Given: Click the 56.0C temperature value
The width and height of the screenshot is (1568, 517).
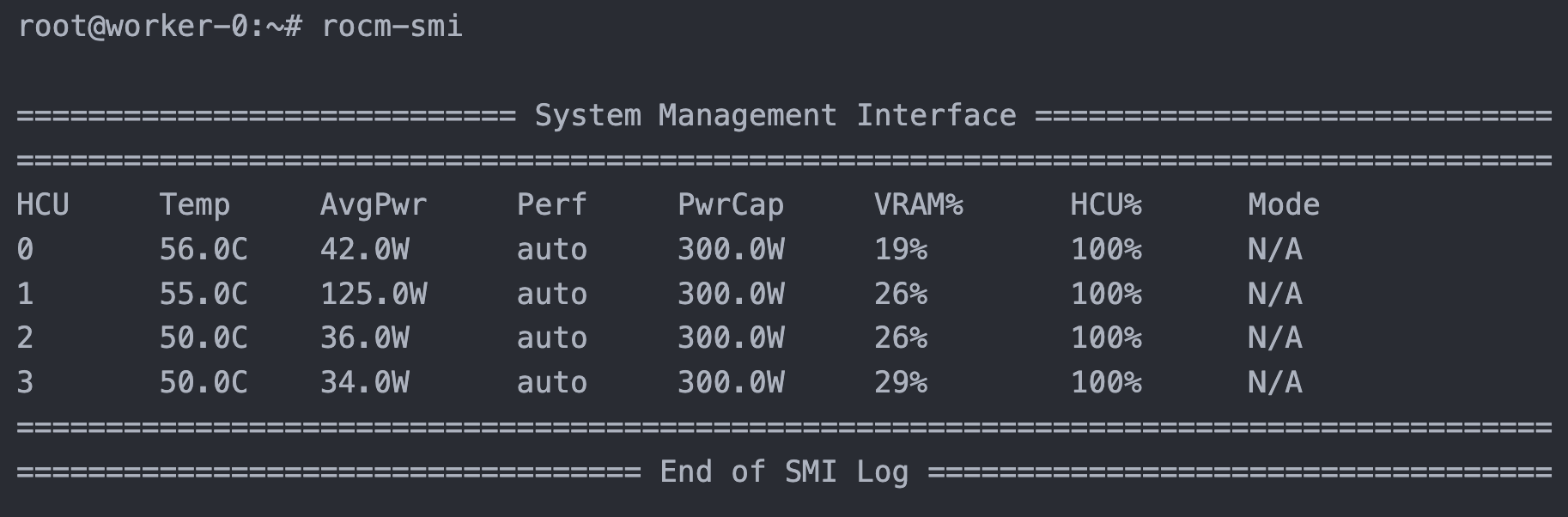Looking at the screenshot, I should (203, 249).
